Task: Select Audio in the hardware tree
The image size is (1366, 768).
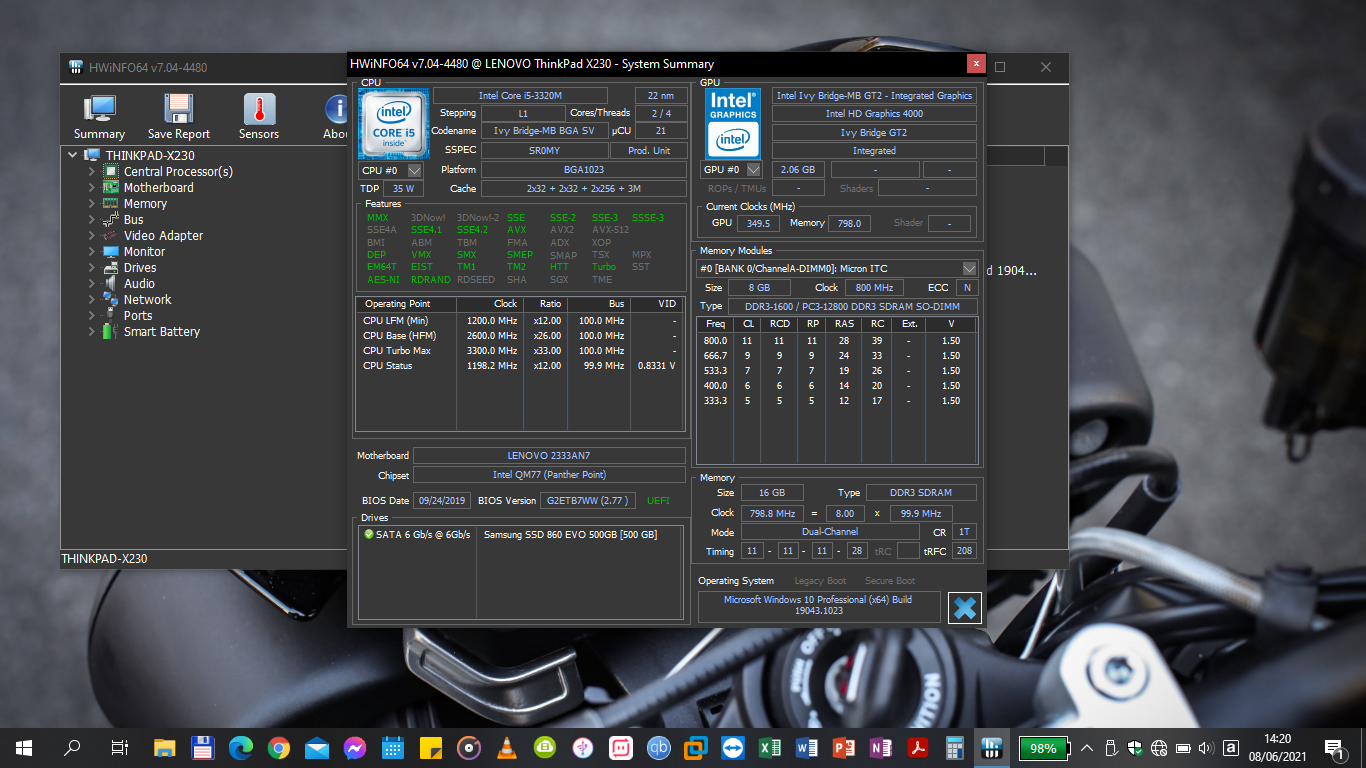Action: click(x=139, y=283)
